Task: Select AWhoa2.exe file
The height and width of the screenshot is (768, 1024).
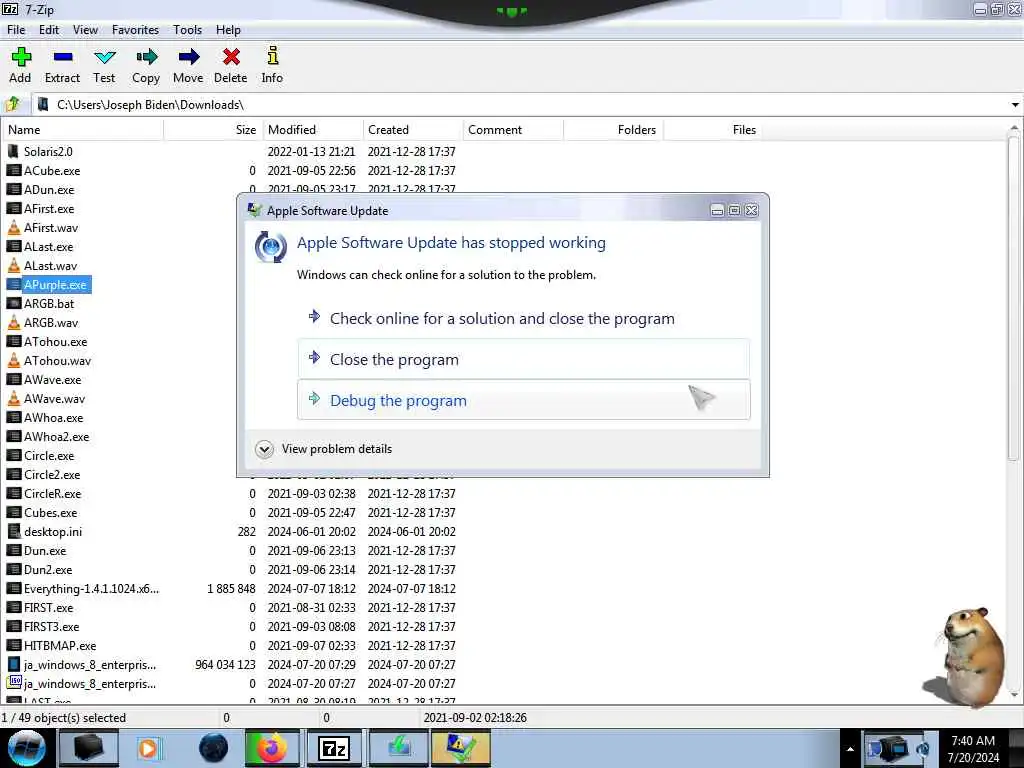Action: pyautogui.click(x=48, y=437)
